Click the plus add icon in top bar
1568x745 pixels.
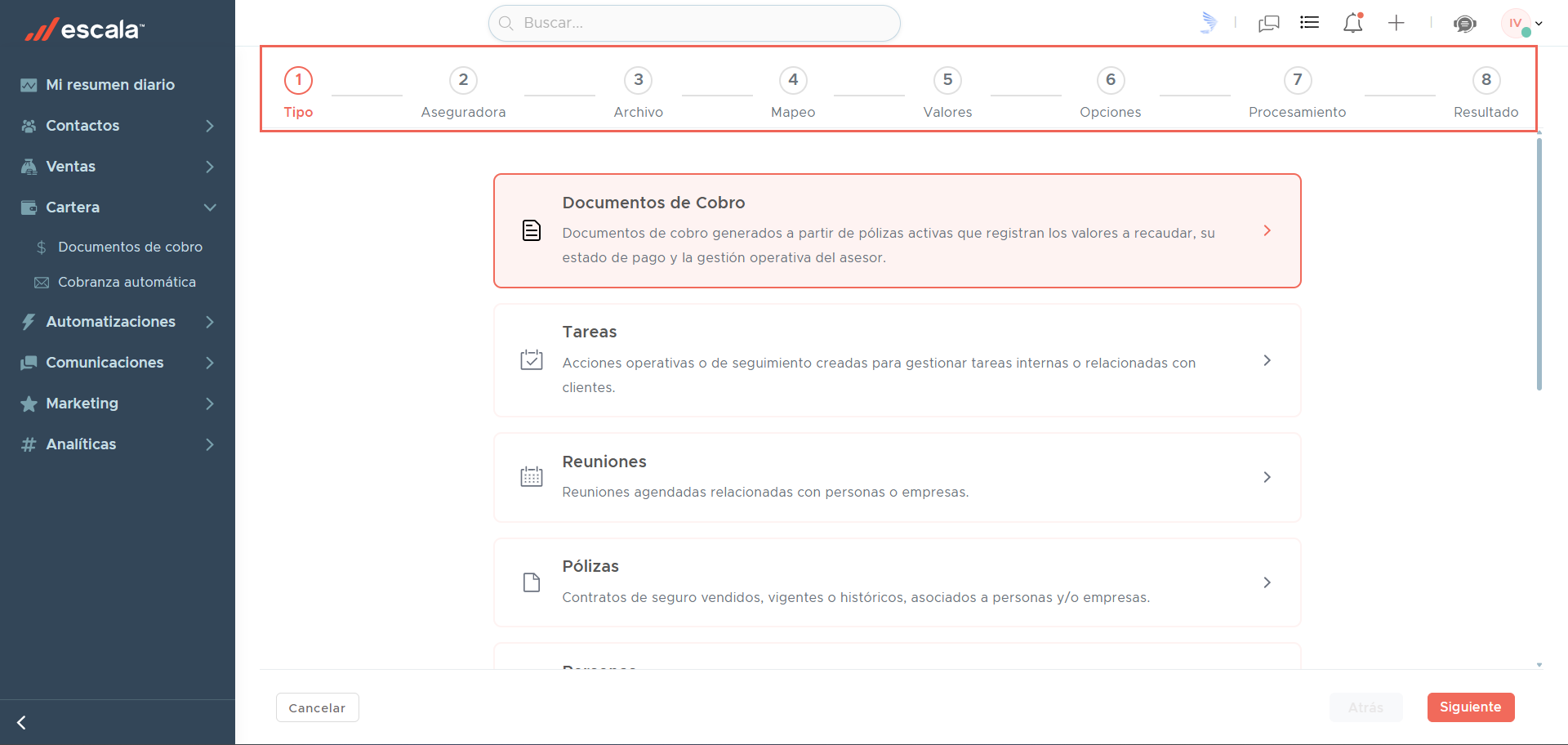(x=1396, y=23)
